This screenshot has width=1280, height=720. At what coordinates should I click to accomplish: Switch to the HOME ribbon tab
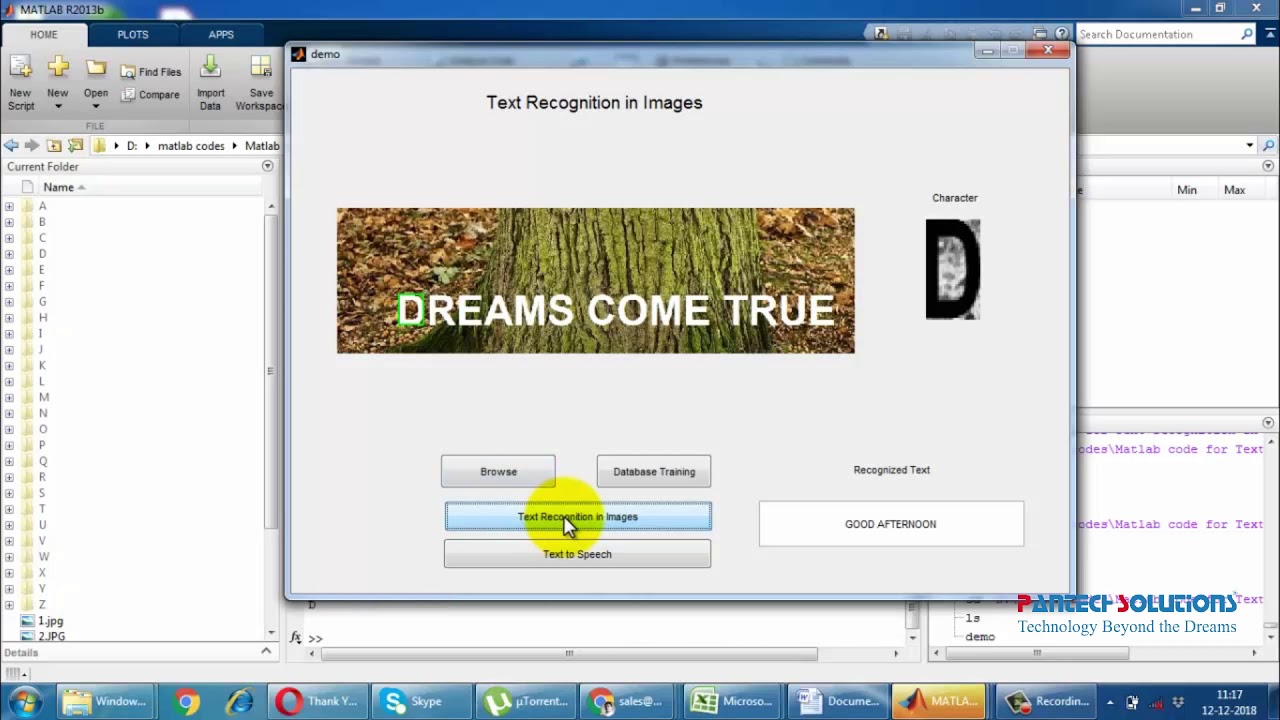click(x=44, y=34)
